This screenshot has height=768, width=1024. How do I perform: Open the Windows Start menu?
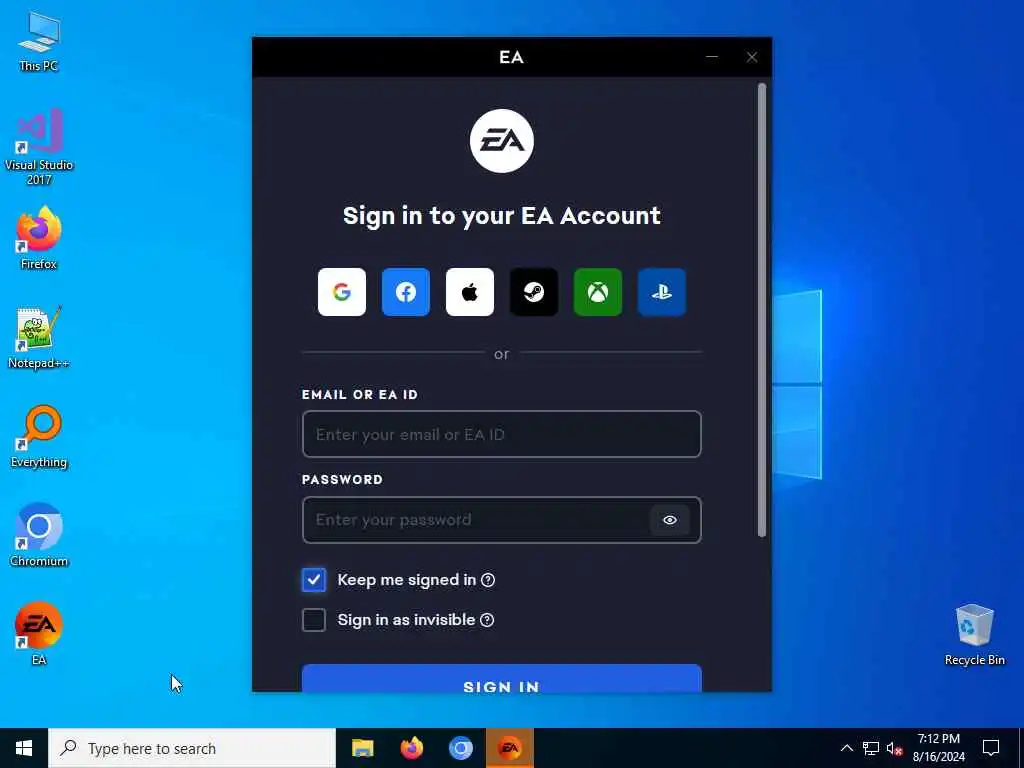(24, 748)
